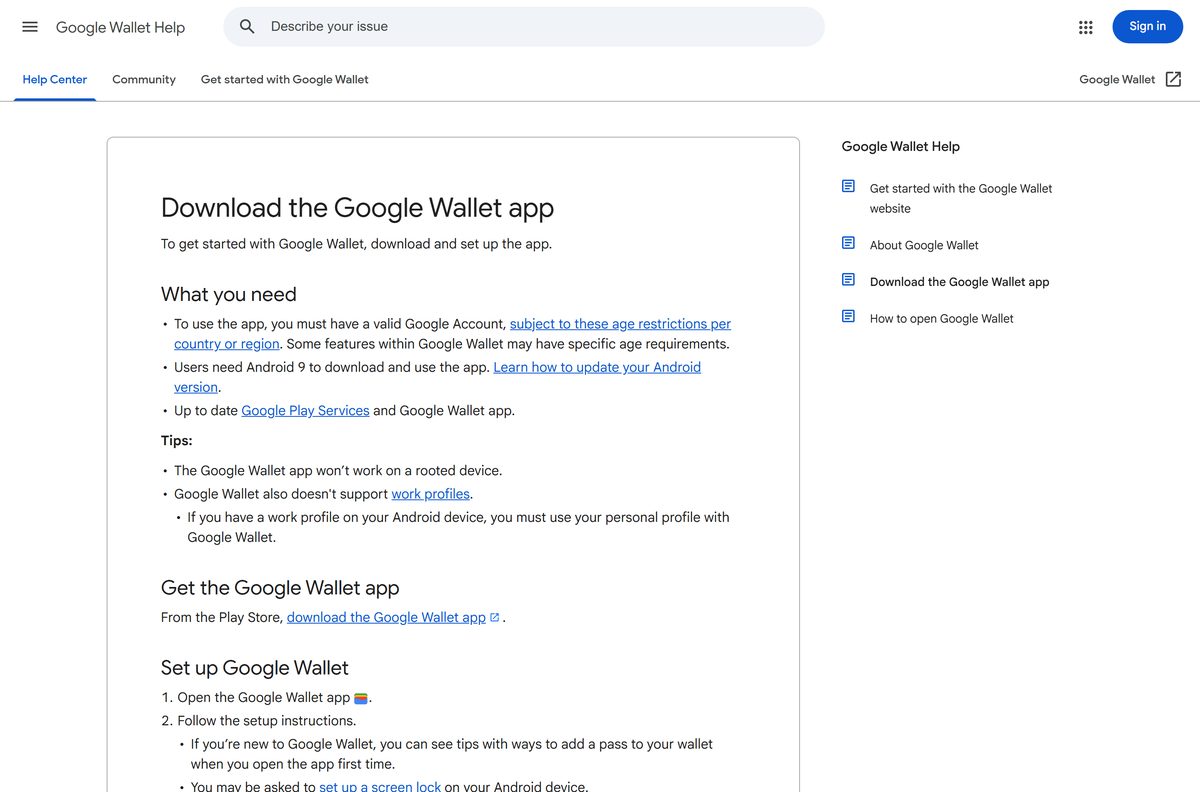Open the work profiles link
Viewport: 1200px width, 792px height.
click(430, 494)
